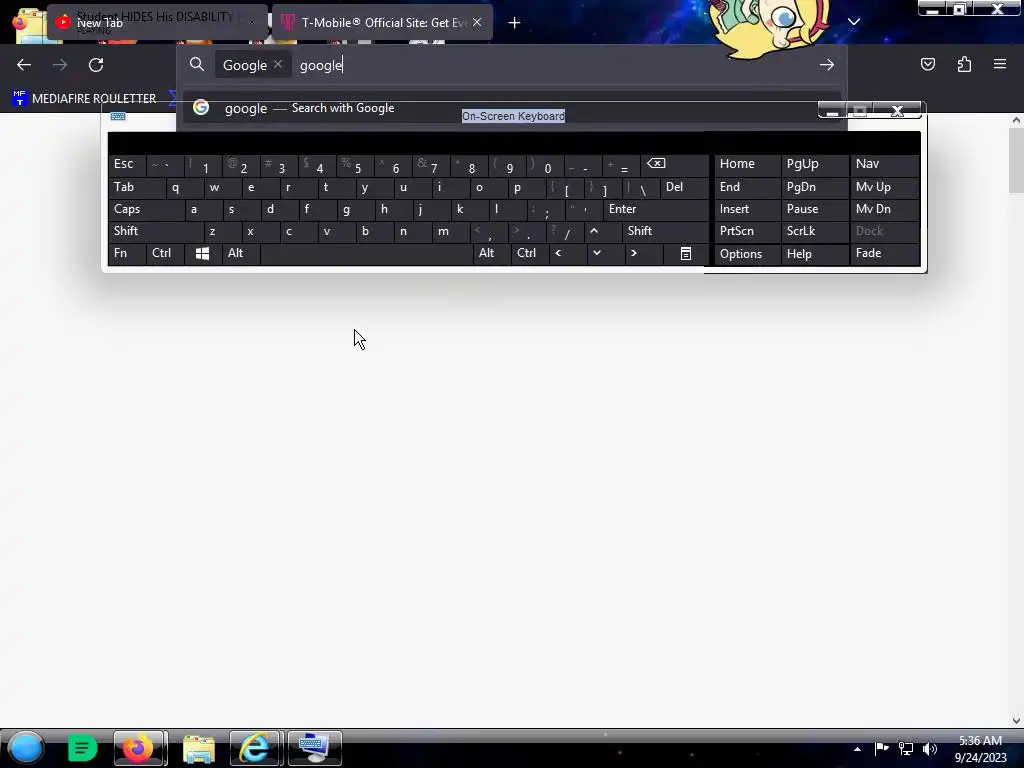
Task: Close the T-Mobile tab
Action: (x=477, y=23)
